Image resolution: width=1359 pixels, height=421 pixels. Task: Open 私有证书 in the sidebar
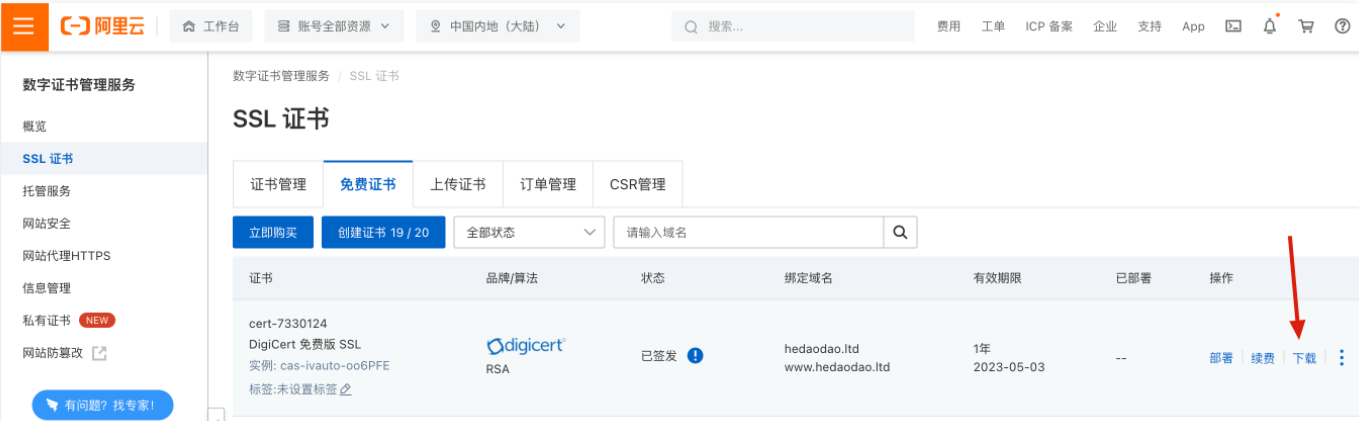47,320
